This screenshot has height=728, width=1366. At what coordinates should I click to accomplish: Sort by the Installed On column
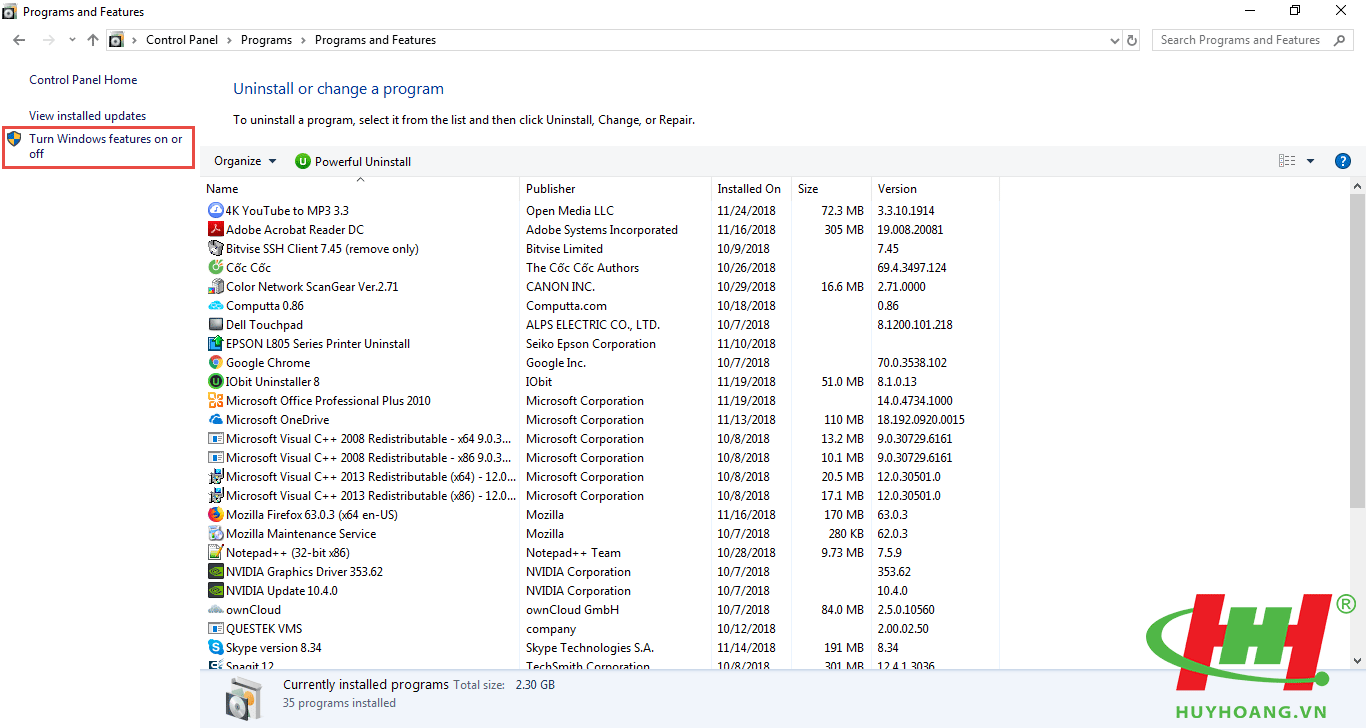click(751, 188)
